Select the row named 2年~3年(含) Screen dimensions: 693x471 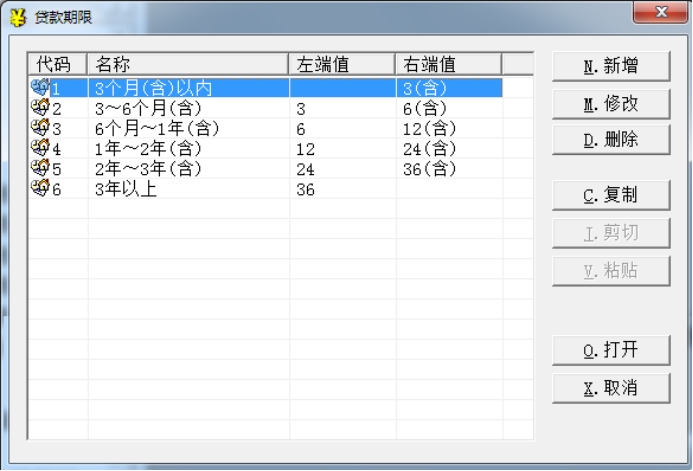(265, 168)
